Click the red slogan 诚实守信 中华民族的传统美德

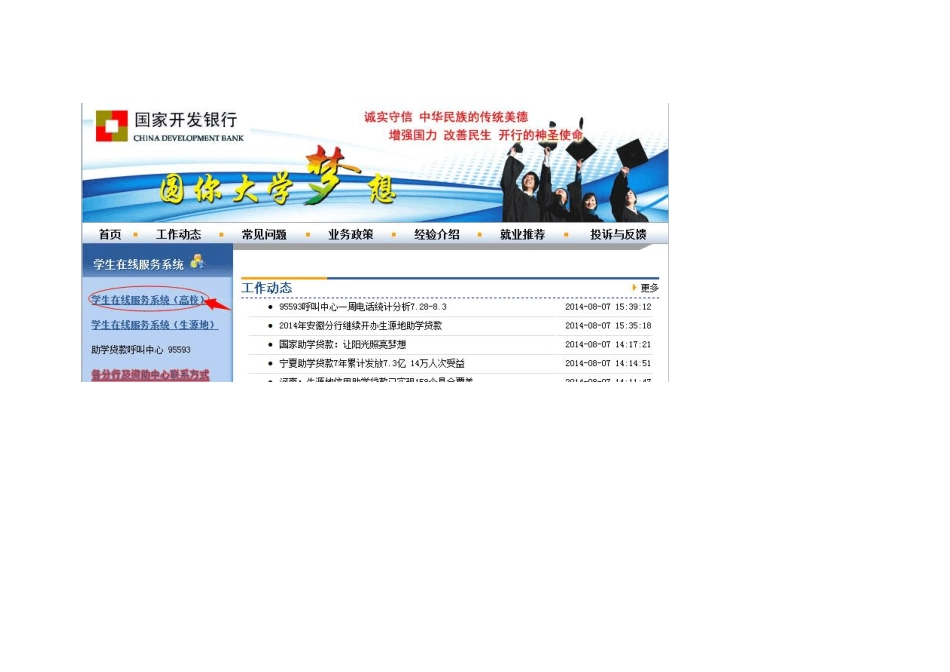click(x=446, y=117)
